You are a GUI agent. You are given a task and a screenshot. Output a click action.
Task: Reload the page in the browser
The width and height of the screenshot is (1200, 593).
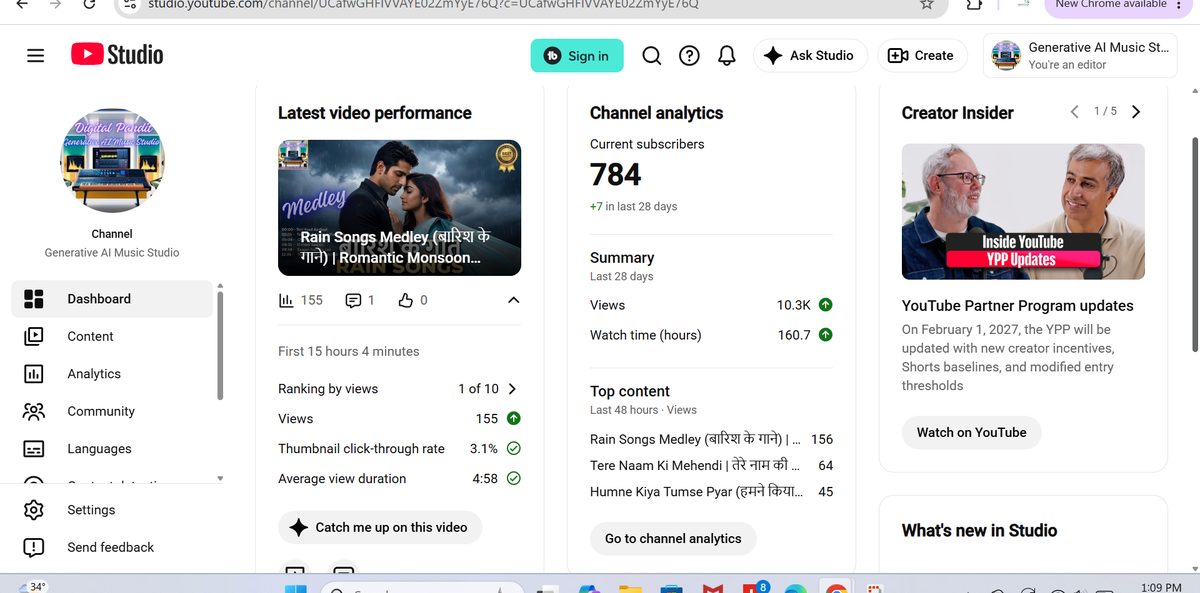click(x=90, y=4)
